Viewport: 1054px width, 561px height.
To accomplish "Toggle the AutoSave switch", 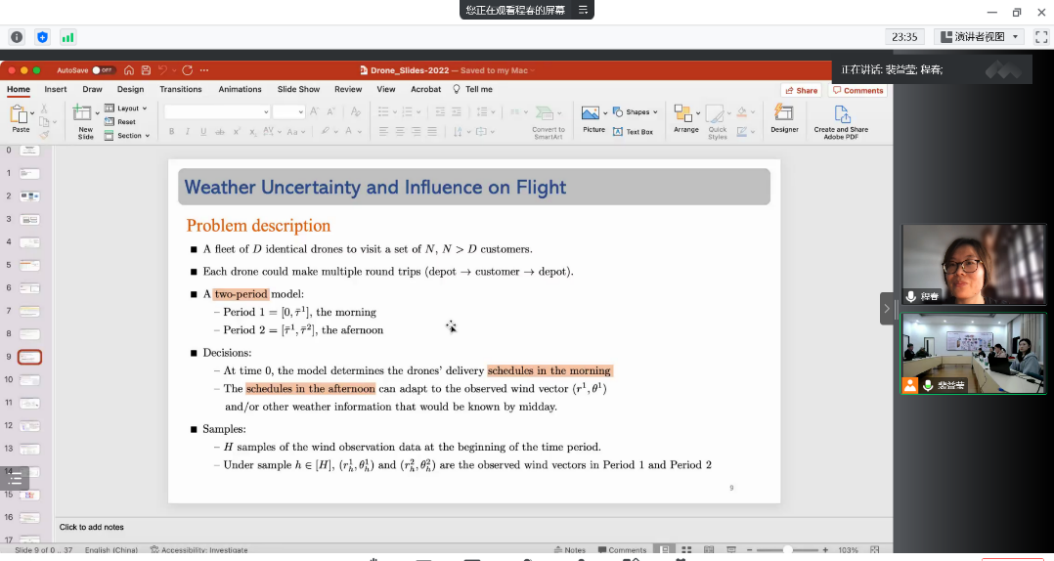I will [x=103, y=70].
